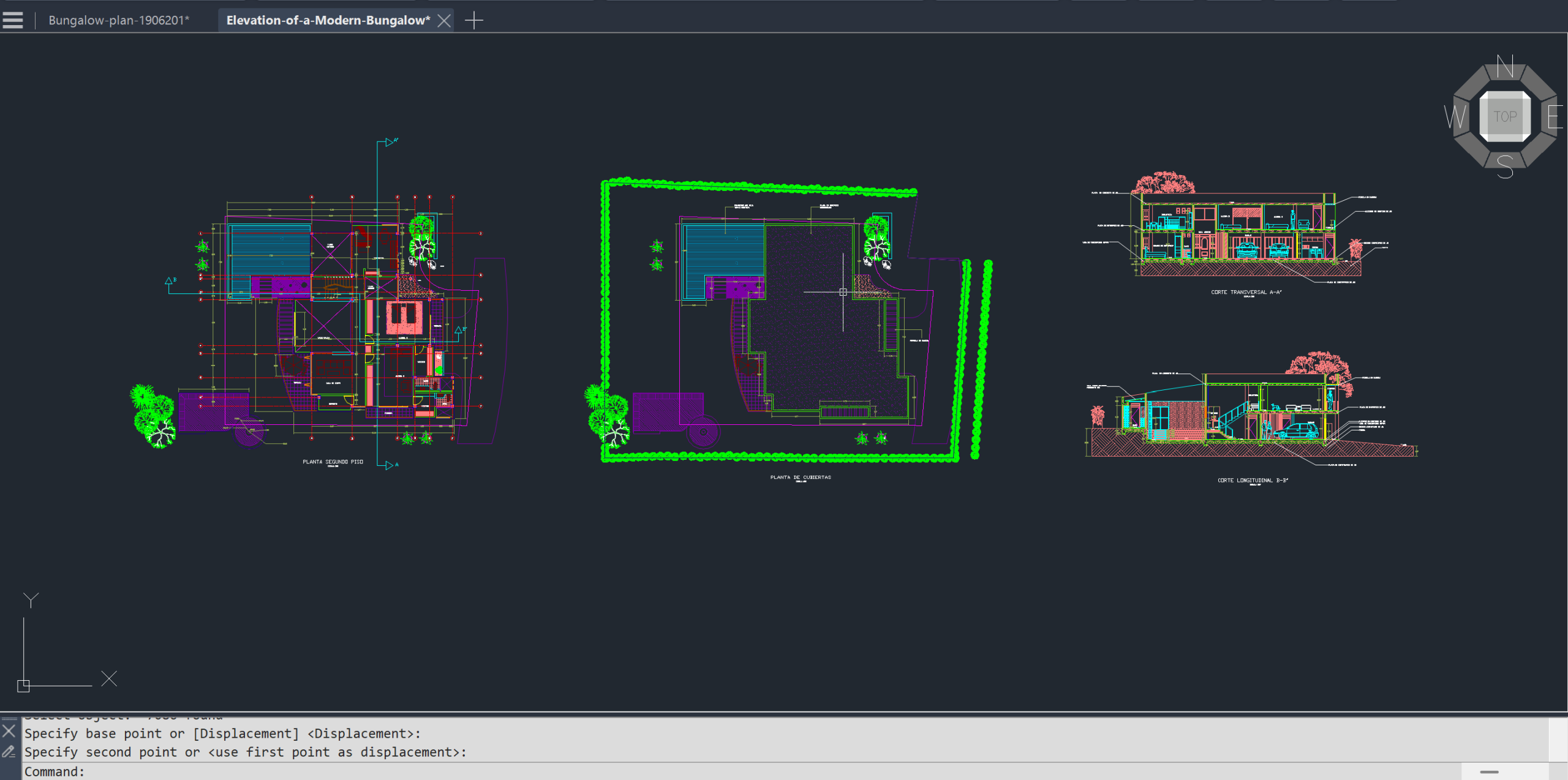The width and height of the screenshot is (1568, 780).
Task: Select the 'PLANTA DE CUBIERTAS' title text
Action: pyautogui.click(x=801, y=477)
